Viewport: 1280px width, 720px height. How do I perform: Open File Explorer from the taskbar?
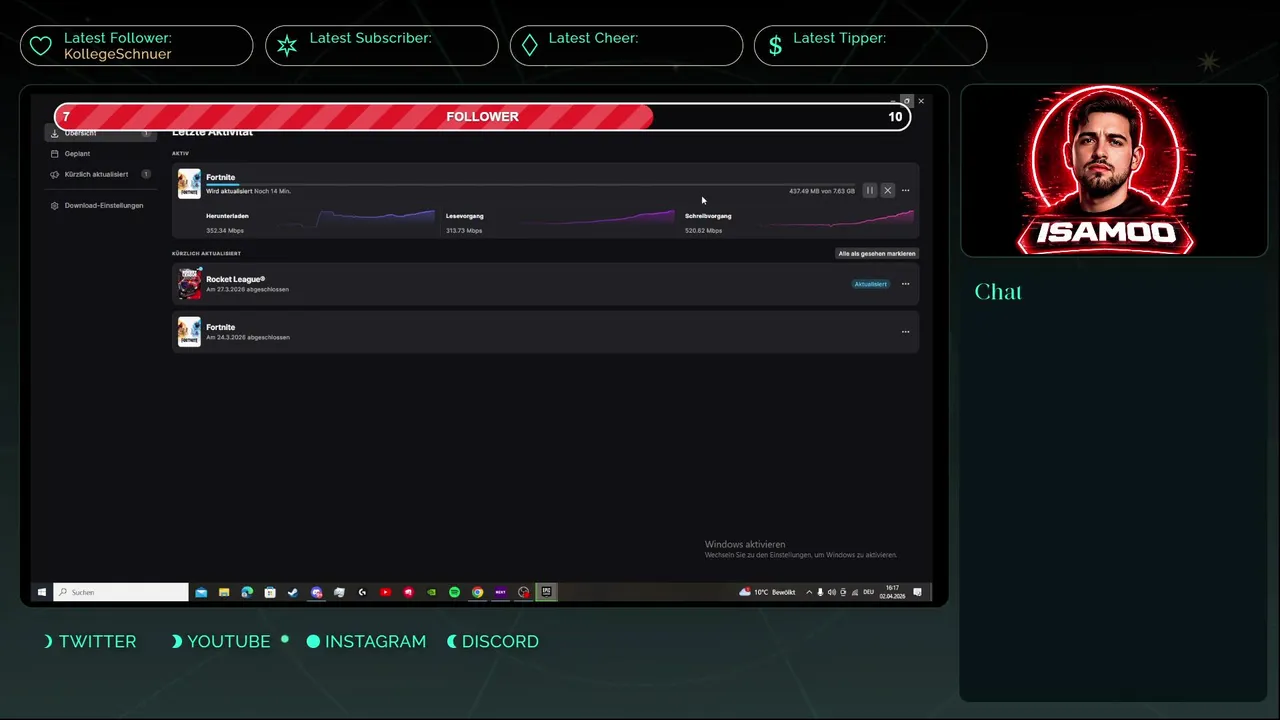pos(224,592)
